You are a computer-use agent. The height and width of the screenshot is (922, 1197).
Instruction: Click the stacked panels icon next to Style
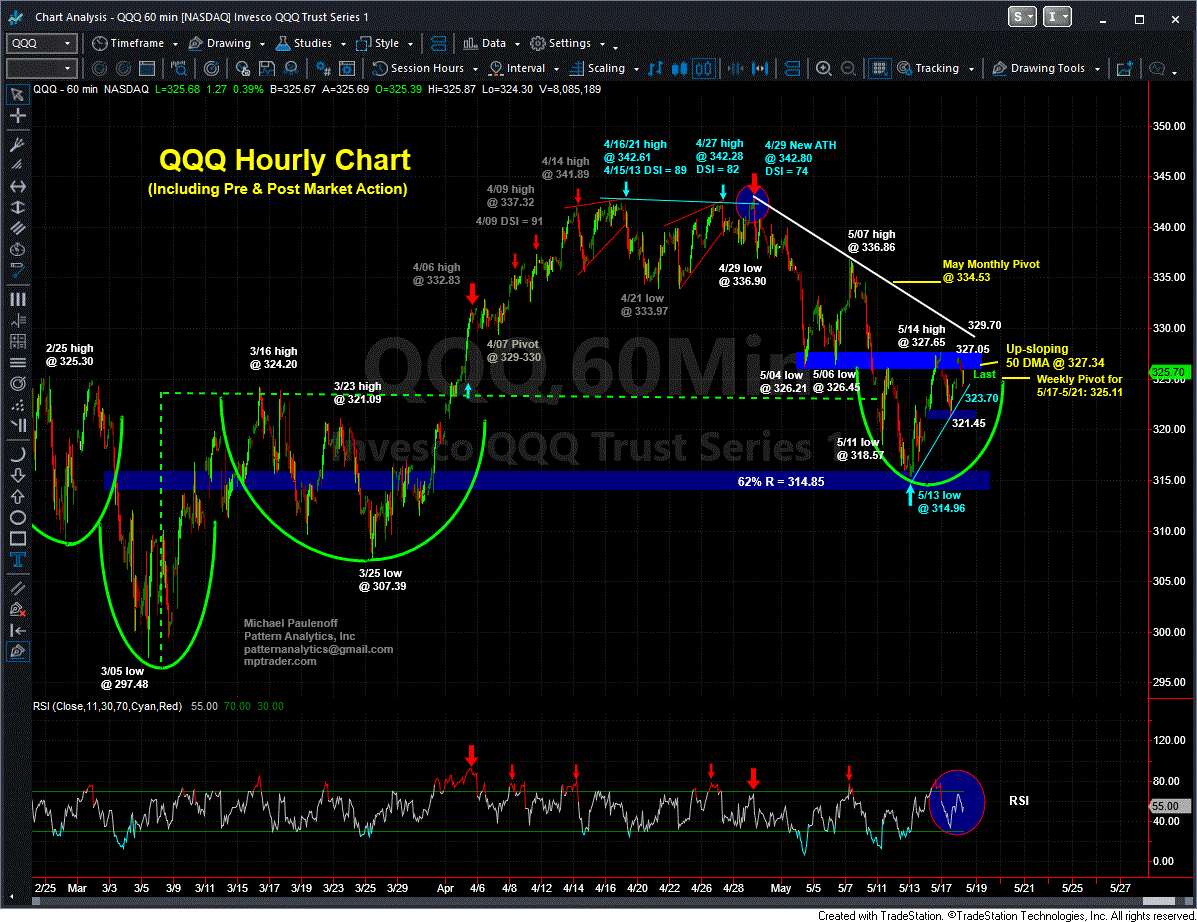click(x=438, y=44)
